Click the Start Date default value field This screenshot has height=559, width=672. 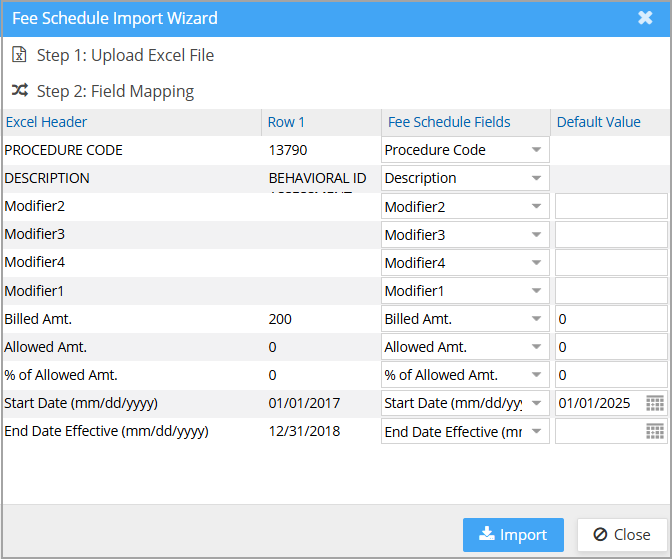pyautogui.click(x=598, y=403)
